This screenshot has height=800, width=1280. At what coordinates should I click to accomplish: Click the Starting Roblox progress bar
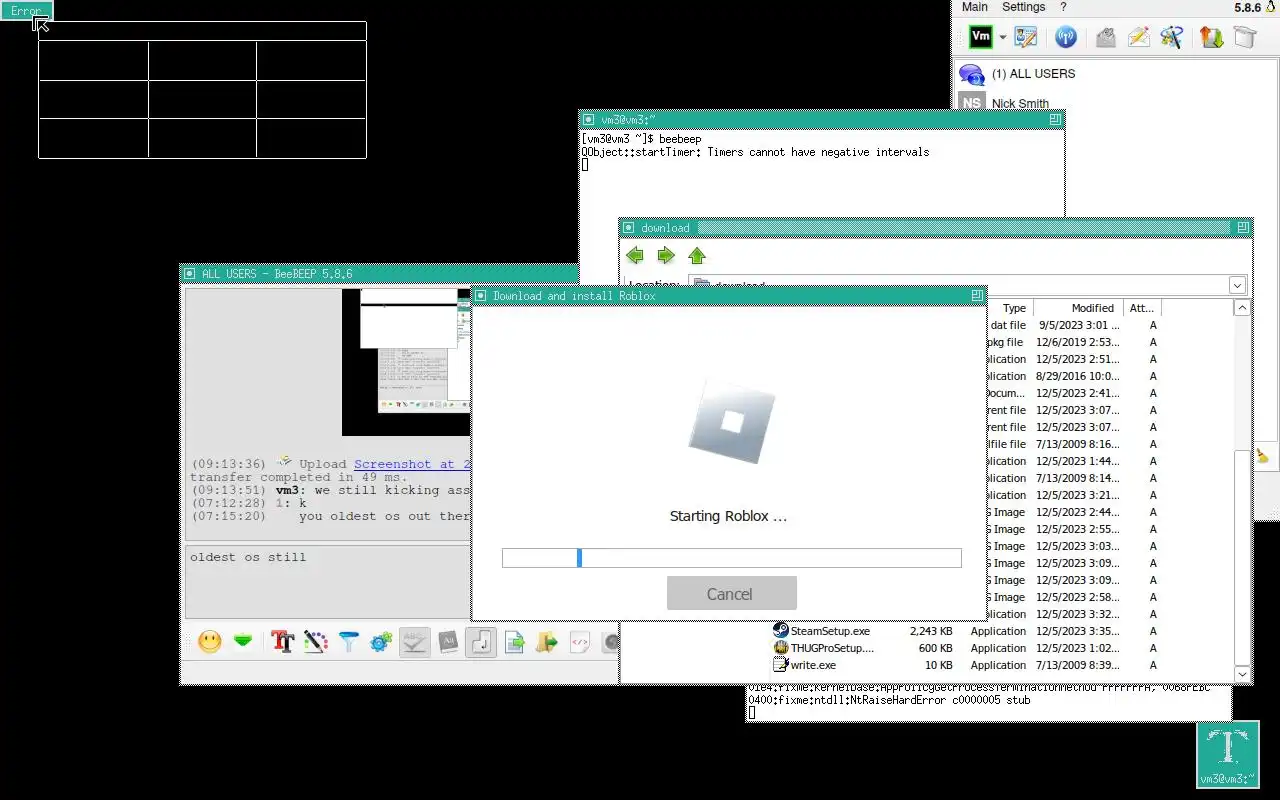pos(731,558)
